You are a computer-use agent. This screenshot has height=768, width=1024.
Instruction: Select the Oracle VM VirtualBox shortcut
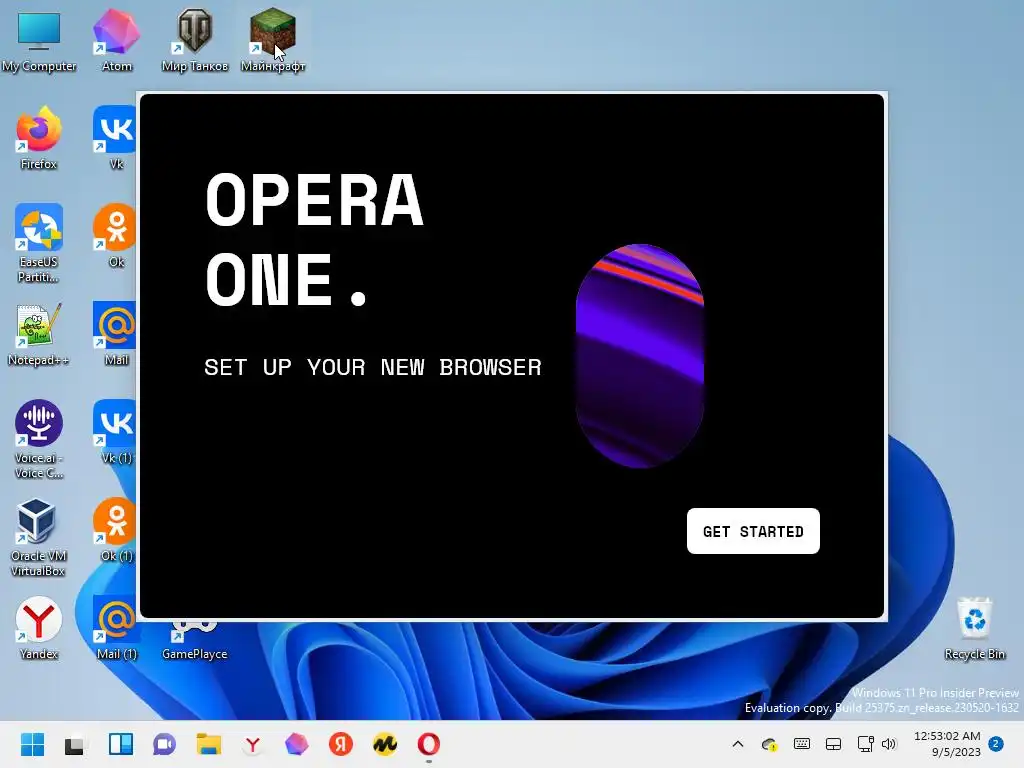[x=39, y=537]
